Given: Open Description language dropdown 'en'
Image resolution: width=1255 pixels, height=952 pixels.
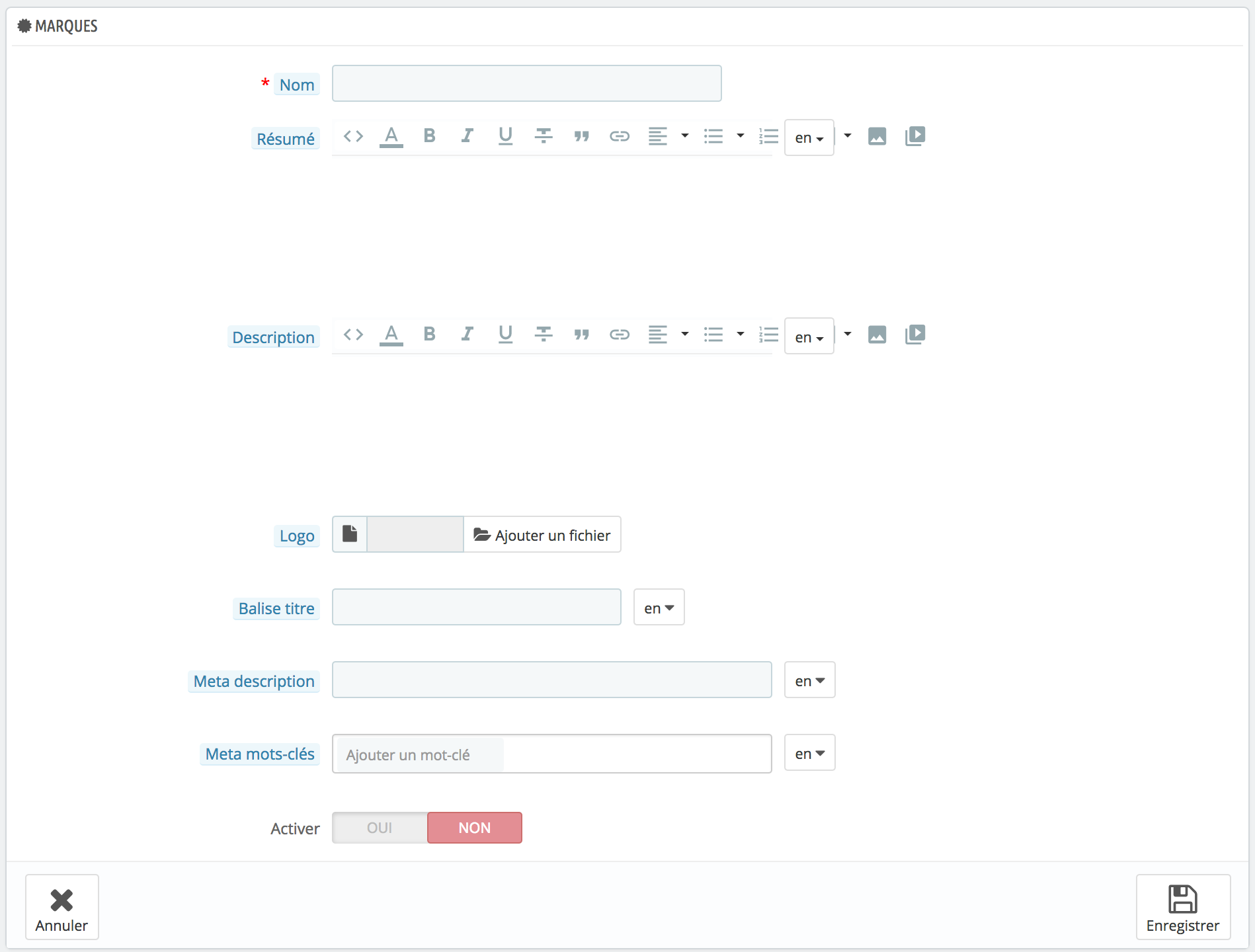Looking at the screenshot, I should pyautogui.click(x=809, y=337).
